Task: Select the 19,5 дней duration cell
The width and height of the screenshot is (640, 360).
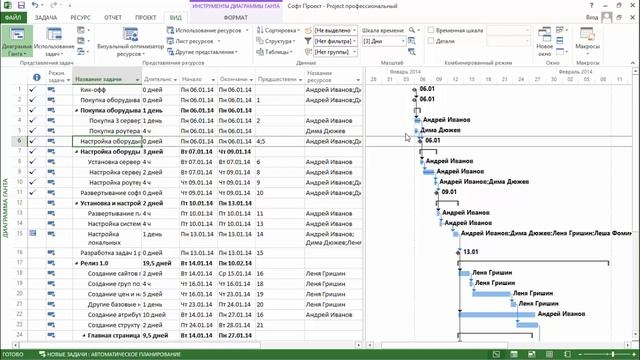Action: [x=160, y=263]
